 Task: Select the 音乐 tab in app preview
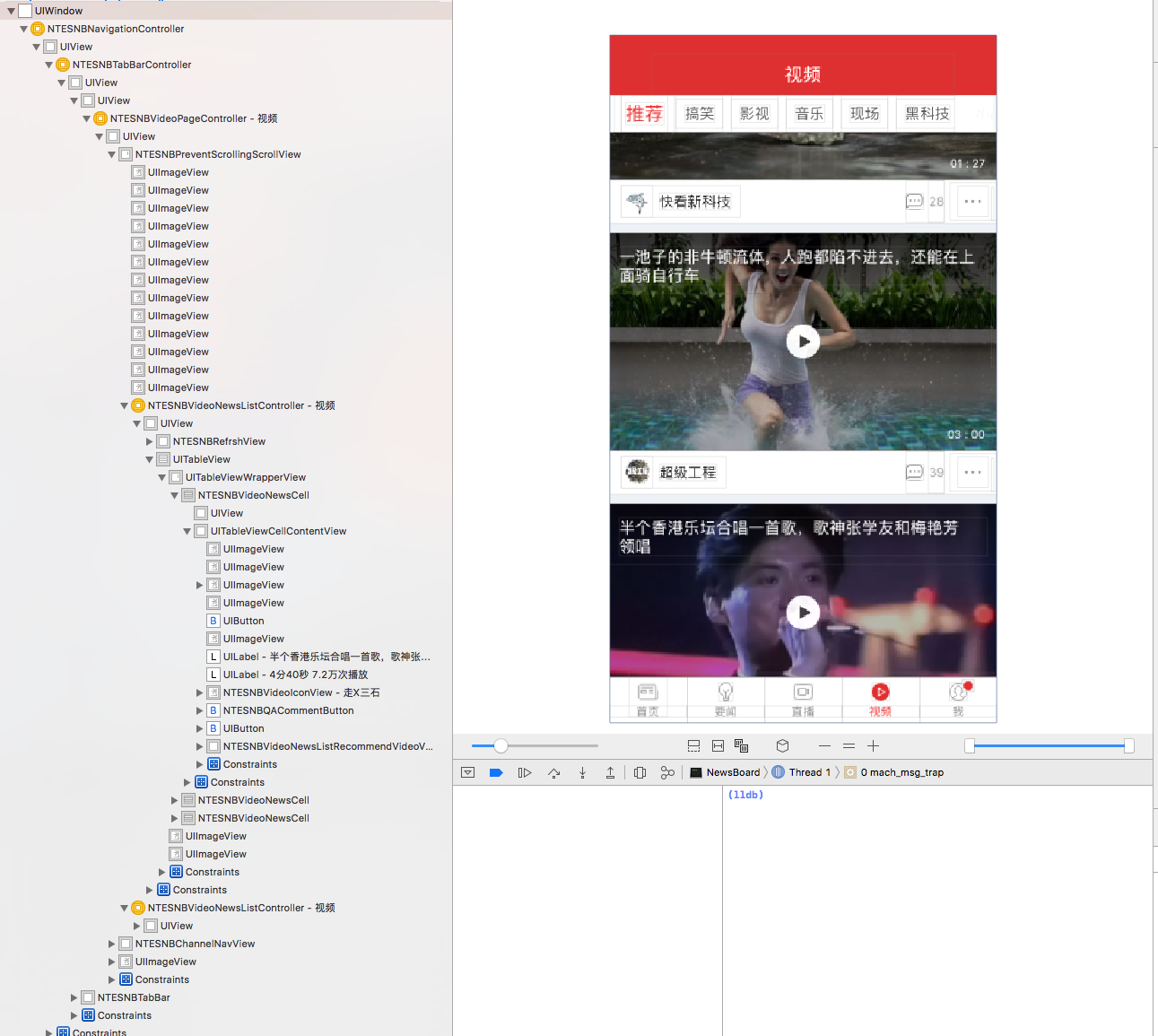(809, 114)
